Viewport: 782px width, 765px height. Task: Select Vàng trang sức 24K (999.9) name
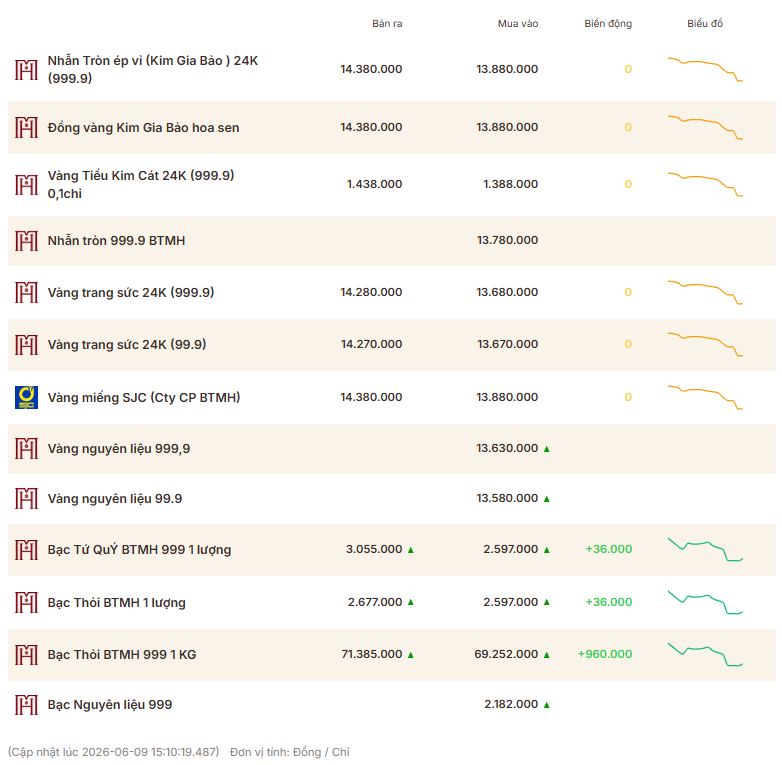(131, 293)
